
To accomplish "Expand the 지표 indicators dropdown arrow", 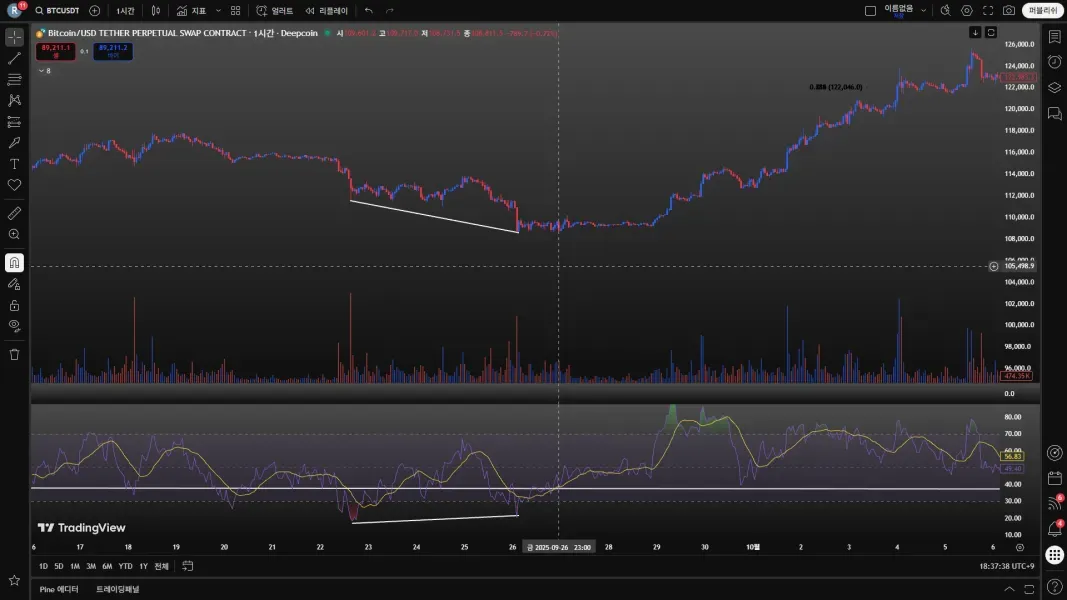I will pyautogui.click(x=218, y=11).
